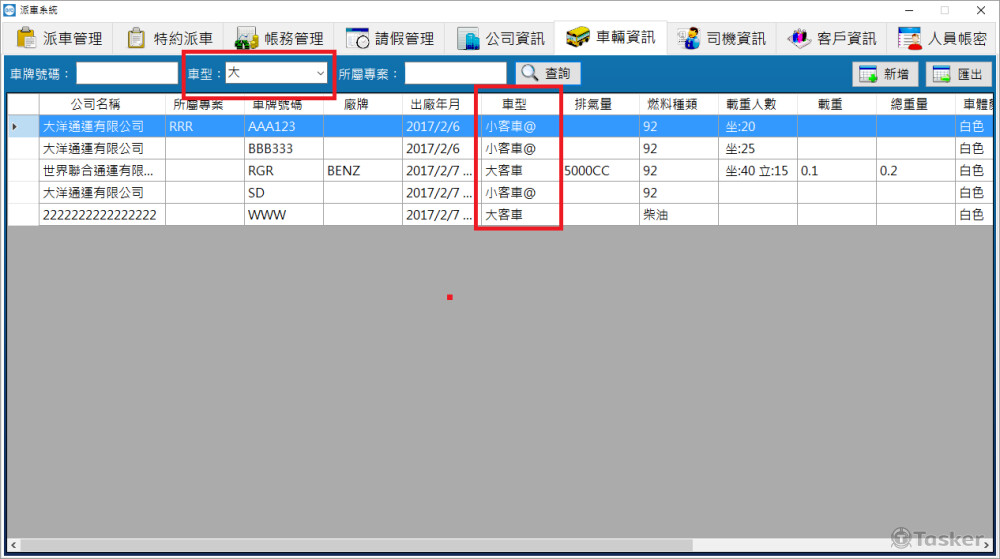Screen dimensions: 1000x559
Task: Switch to the 車輛資訊 tab
Action: [x=612, y=38]
